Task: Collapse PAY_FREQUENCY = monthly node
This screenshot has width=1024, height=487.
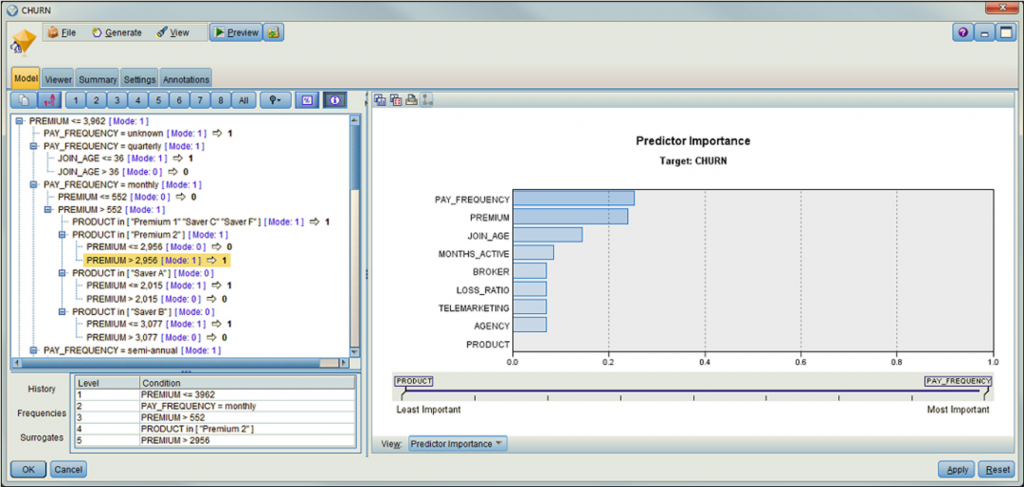Action: coord(34,185)
